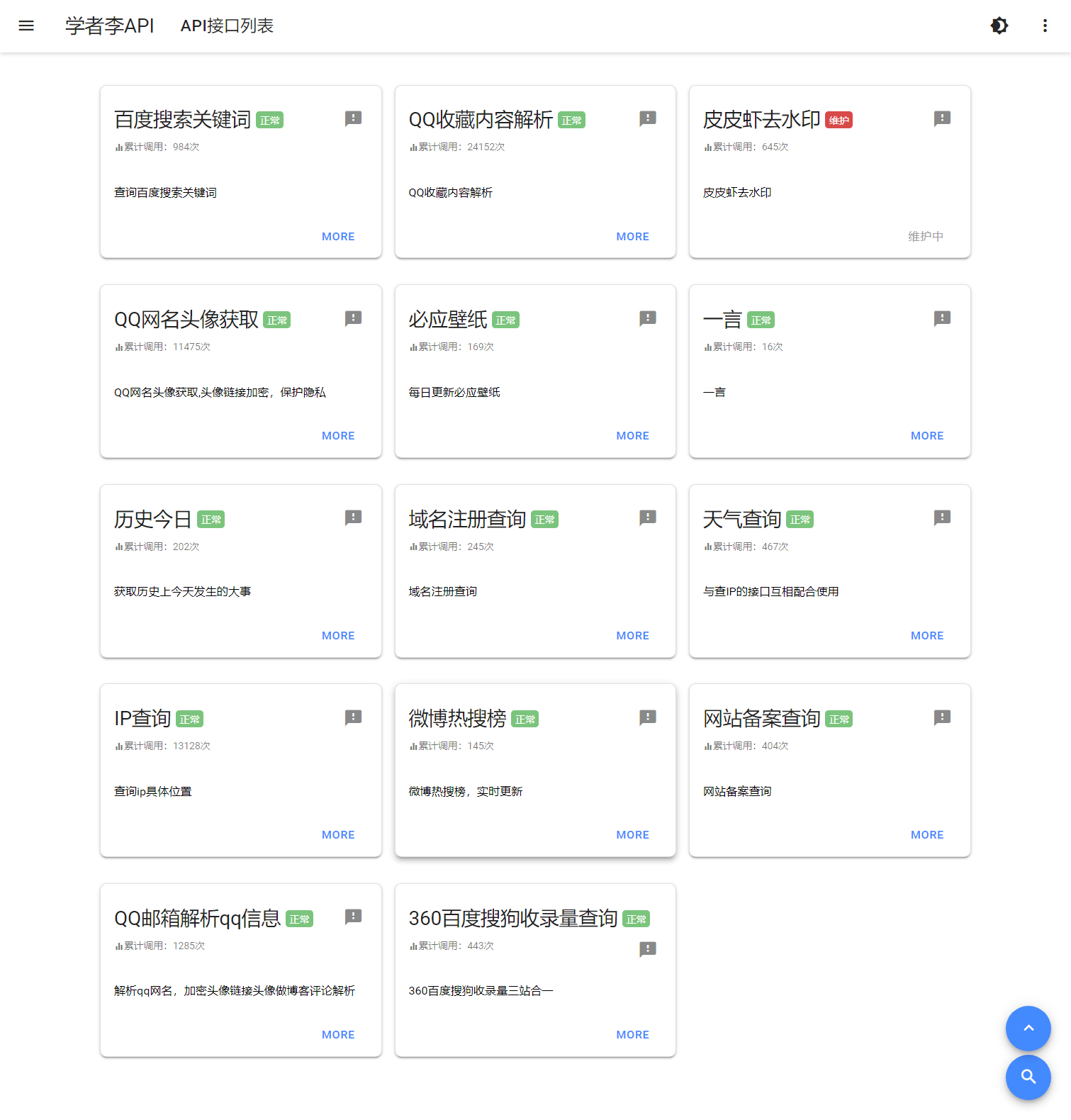Click 累计调用：13128次 call count
The width and height of the screenshot is (1071, 1120).
(163, 746)
